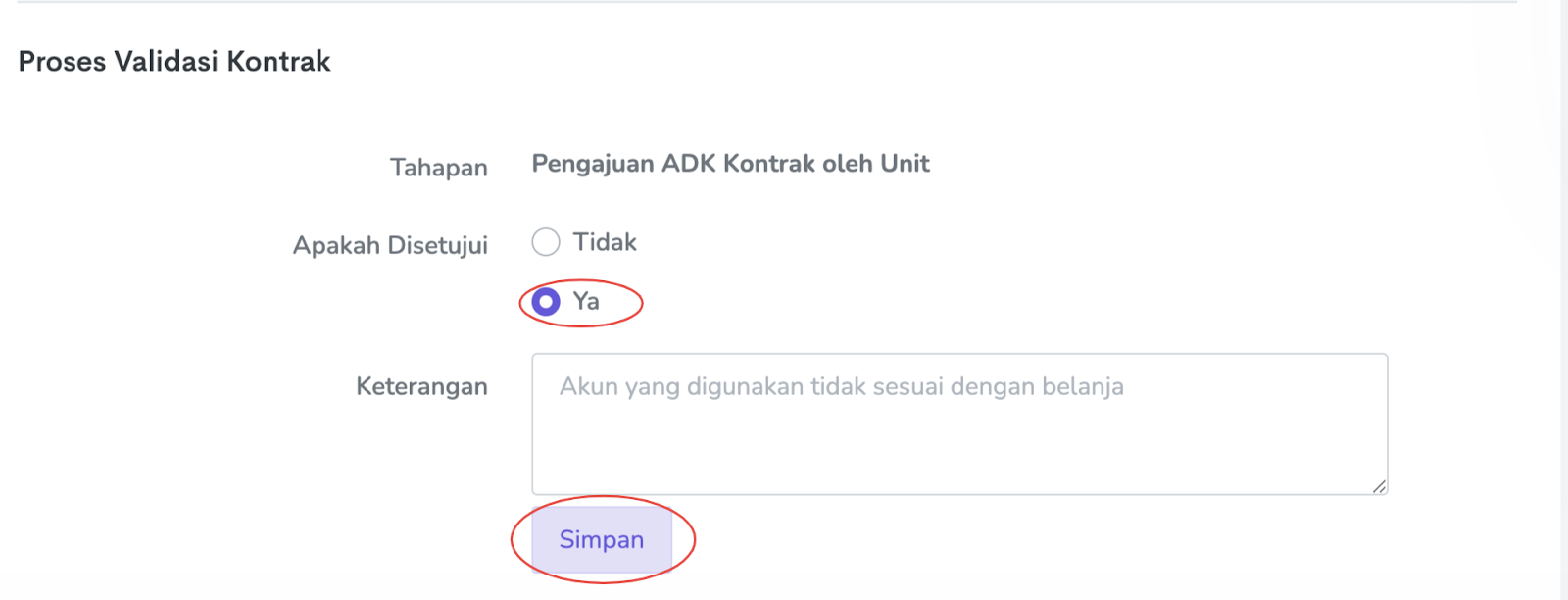Click the "Ya" option label text
Screen dimensions: 1568x600
(x=586, y=301)
